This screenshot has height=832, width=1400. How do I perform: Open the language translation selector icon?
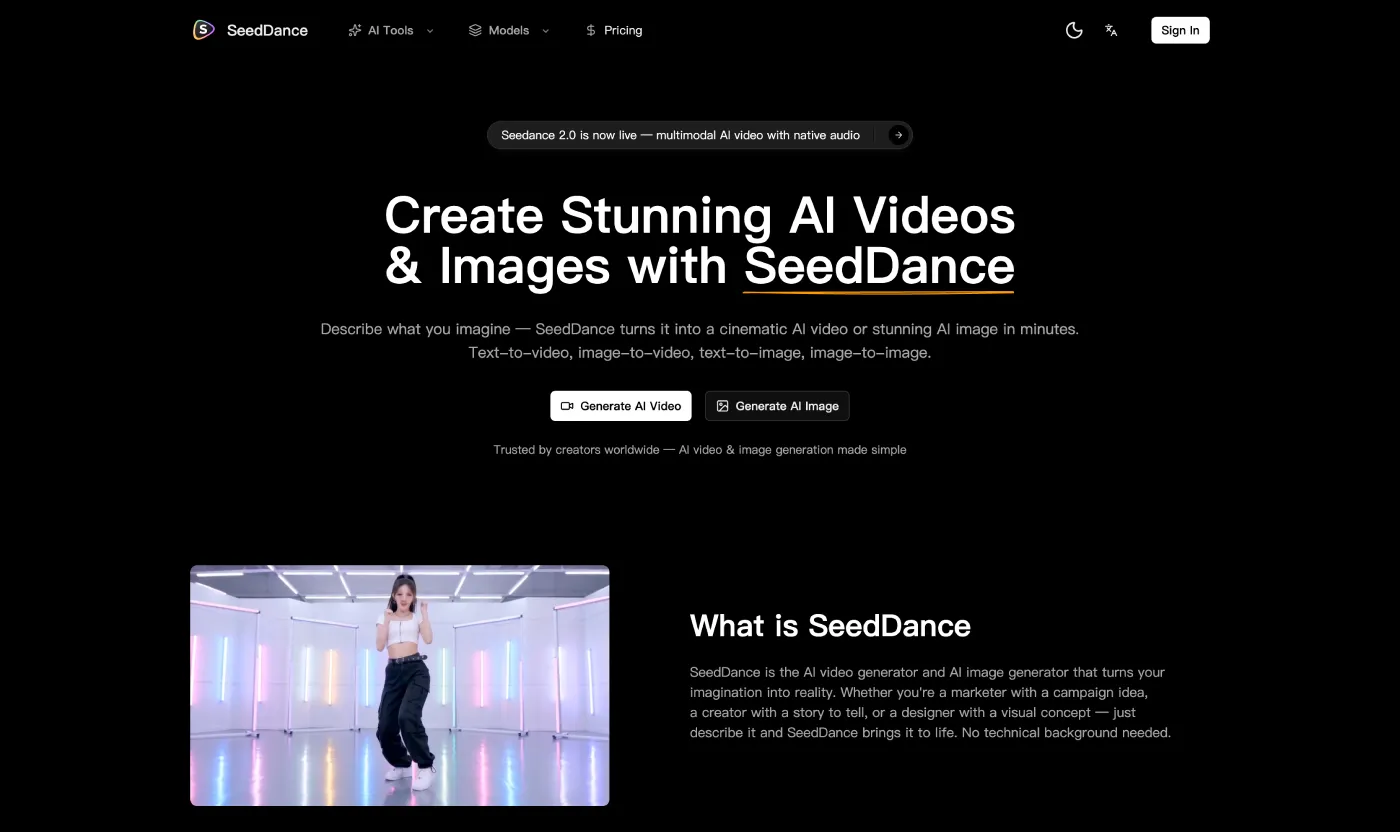[1111, 30]
